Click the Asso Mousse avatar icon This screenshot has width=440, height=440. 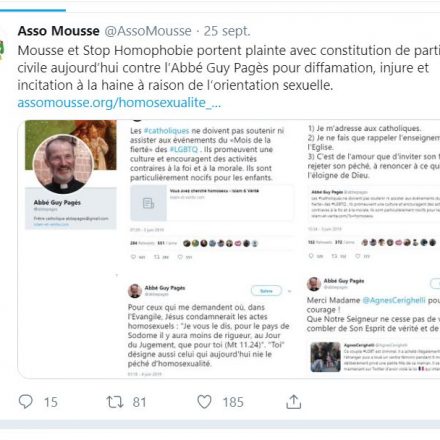pyautogui.click(x=2, y=49)
